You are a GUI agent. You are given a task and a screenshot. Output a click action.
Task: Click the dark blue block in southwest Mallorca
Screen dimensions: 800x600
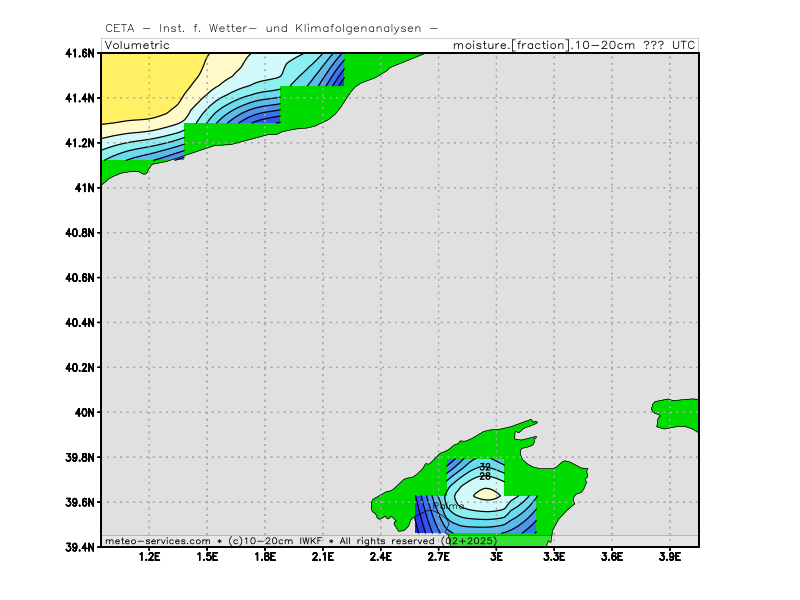pos(424,517)
